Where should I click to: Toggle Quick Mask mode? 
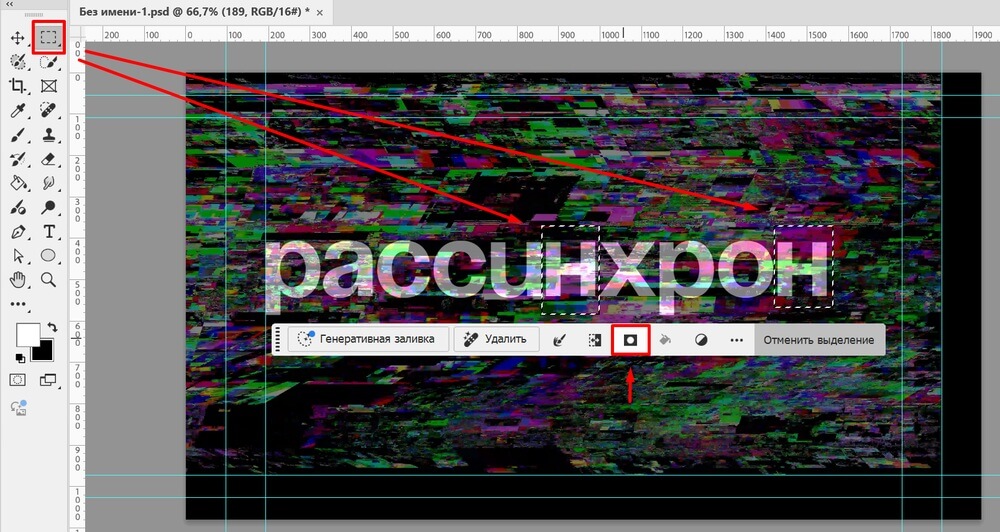[17, 380]
